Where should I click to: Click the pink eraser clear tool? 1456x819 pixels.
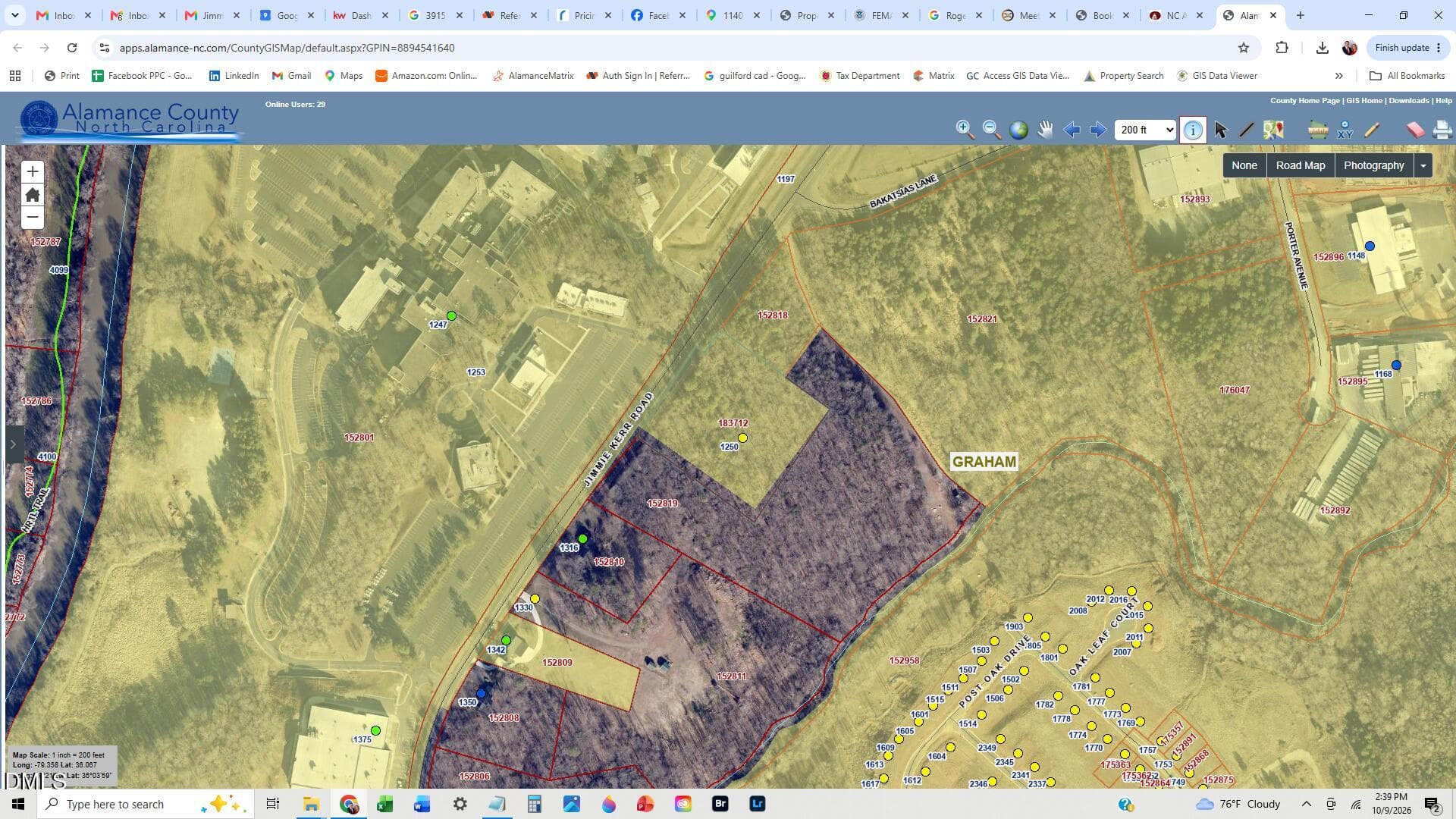1415,130
